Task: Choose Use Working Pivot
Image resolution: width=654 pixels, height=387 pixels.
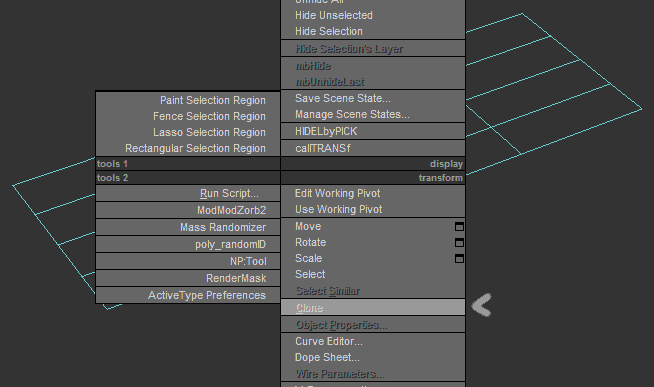Action: tap(373, 209)
